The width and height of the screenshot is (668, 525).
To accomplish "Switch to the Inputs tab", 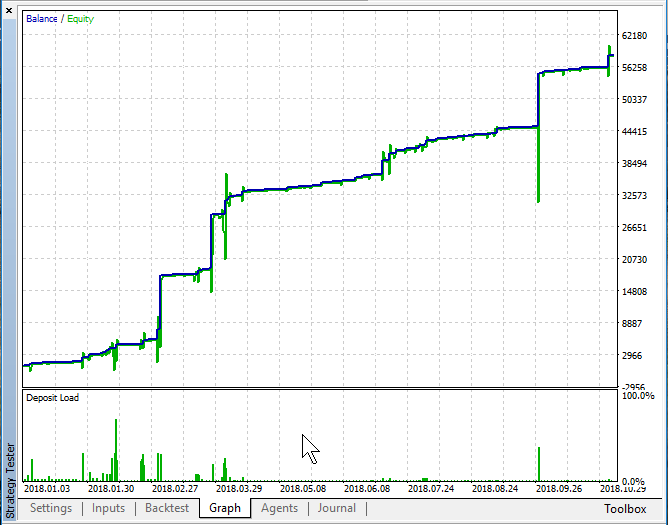I will (108, 508).
